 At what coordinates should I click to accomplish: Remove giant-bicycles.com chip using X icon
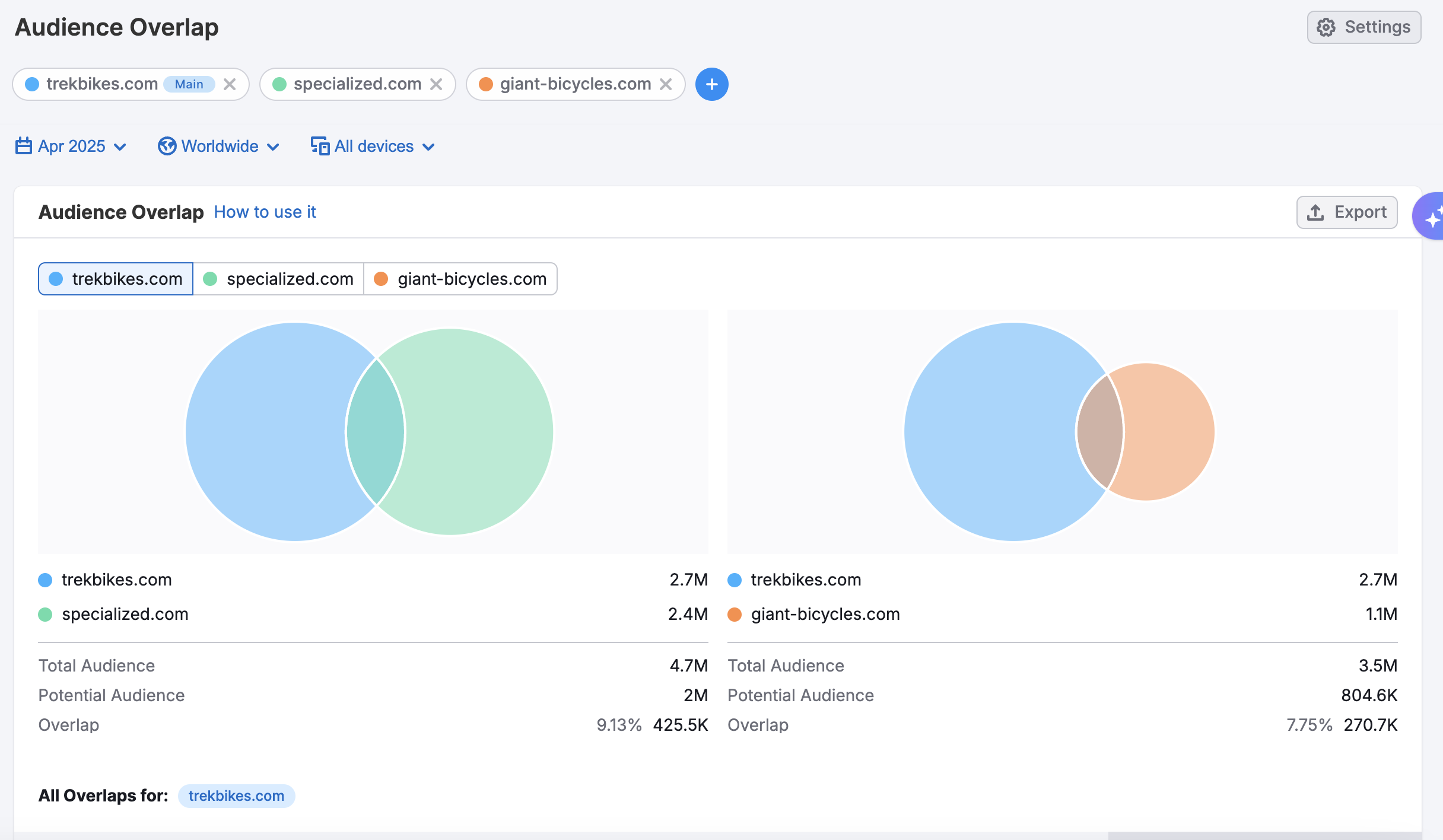pyautogui.click(x=666, y=84)
